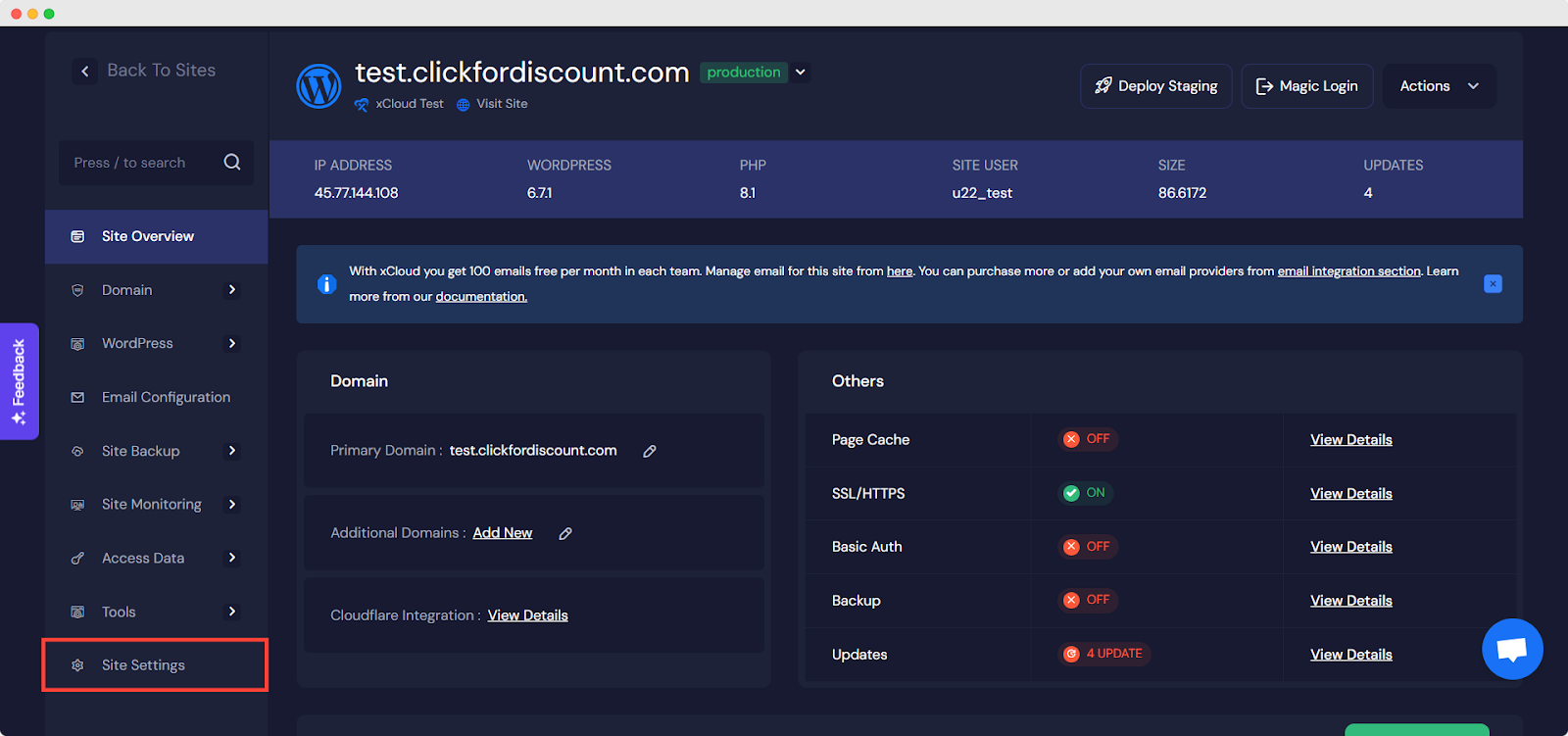Toggle the Basic Auth OFF status

click(1088, 547)
